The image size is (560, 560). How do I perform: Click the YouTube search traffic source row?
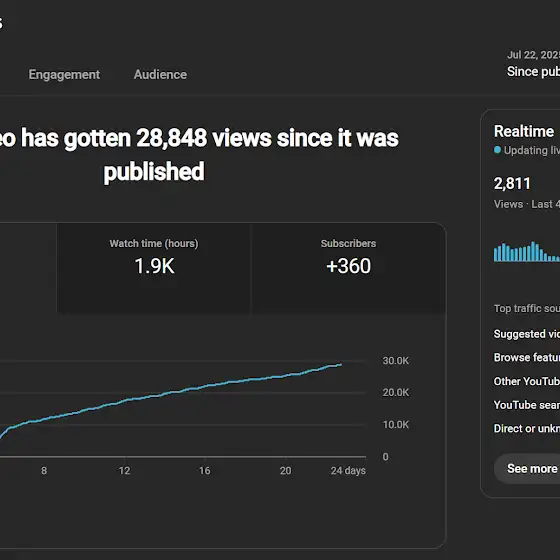tap(527, 405)
